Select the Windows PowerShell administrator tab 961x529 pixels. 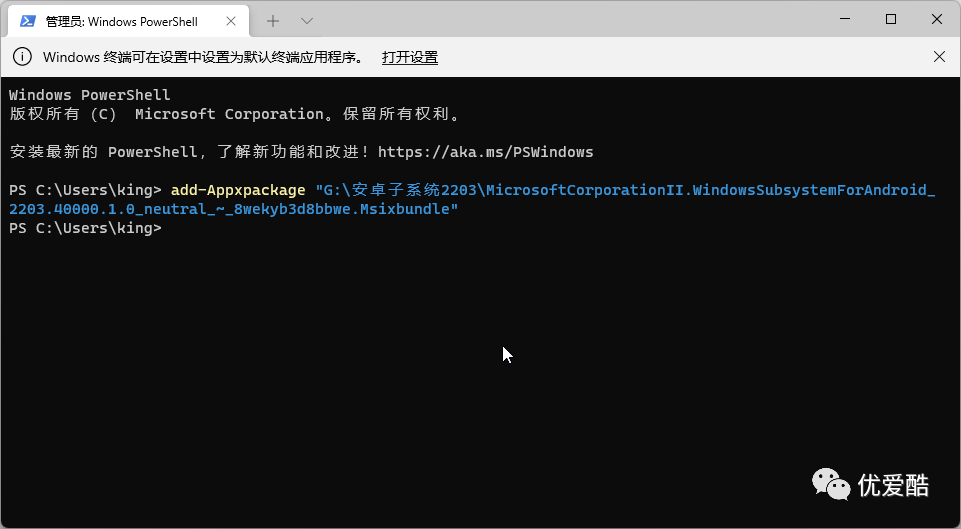[x=129, y=21]
